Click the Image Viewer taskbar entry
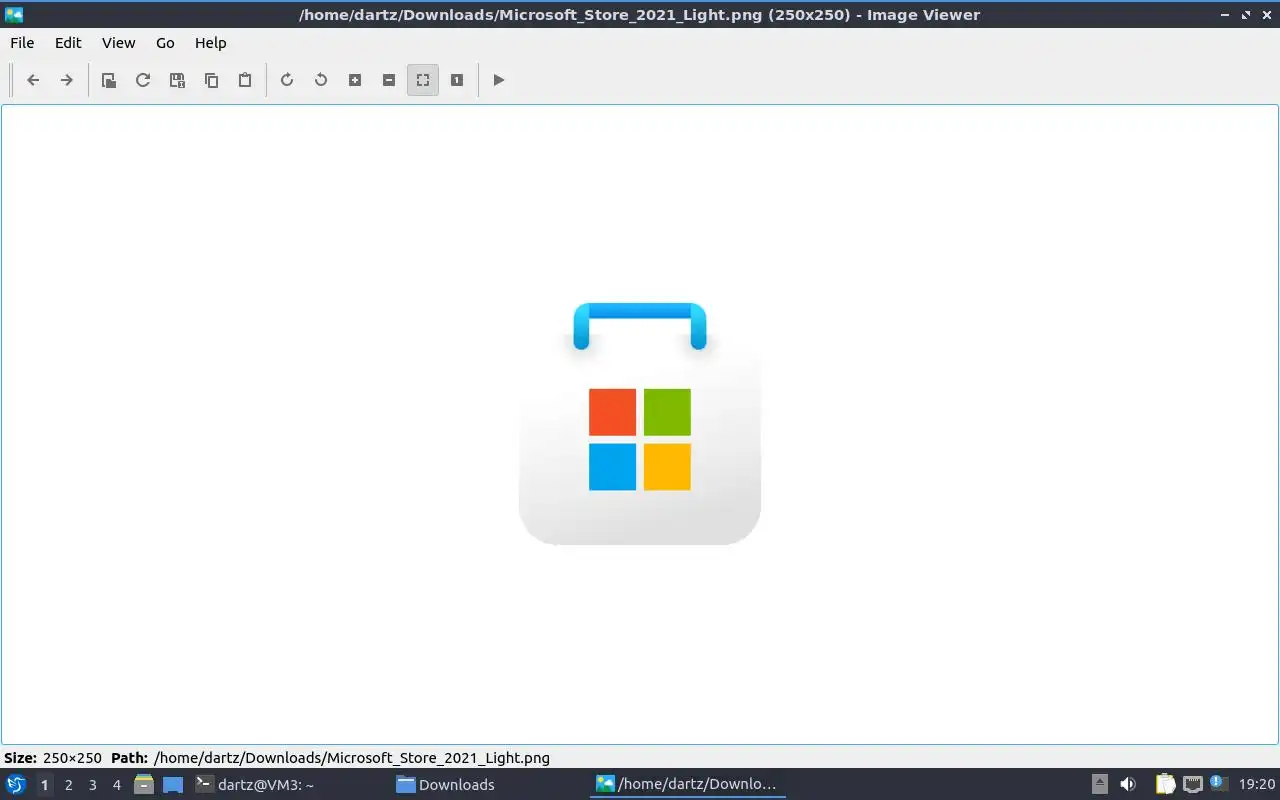 point(688,784)
